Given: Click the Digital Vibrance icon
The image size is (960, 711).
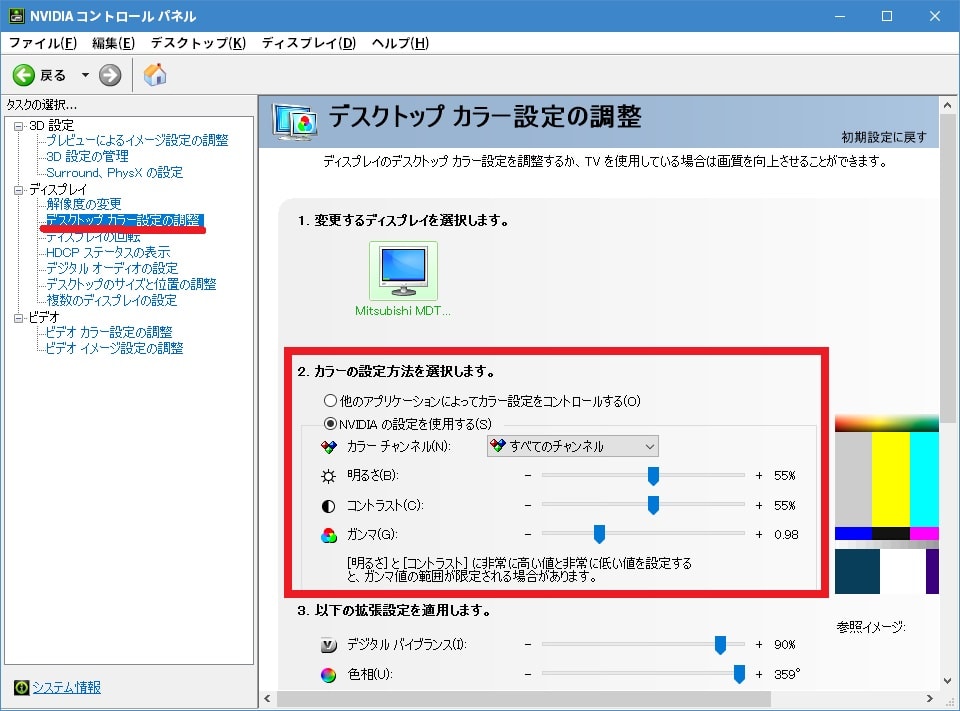Looking at the screenshot, I should click(x=329, y=645).
